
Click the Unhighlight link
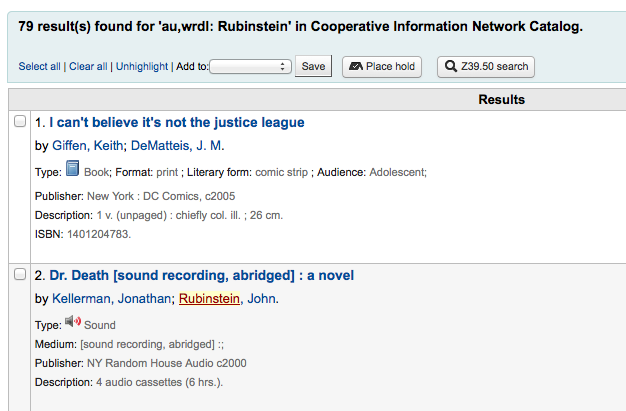142,67
